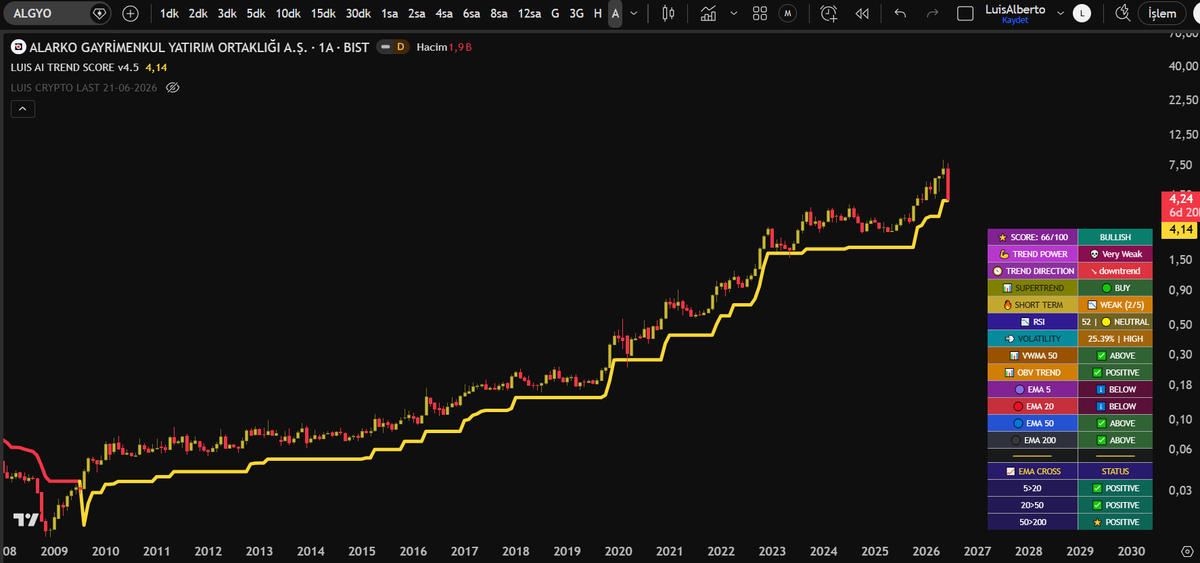Screen dimensions: 1200x563
Task: Click the diamond icon in the symbol search box
Action: [x=98, y=13]
